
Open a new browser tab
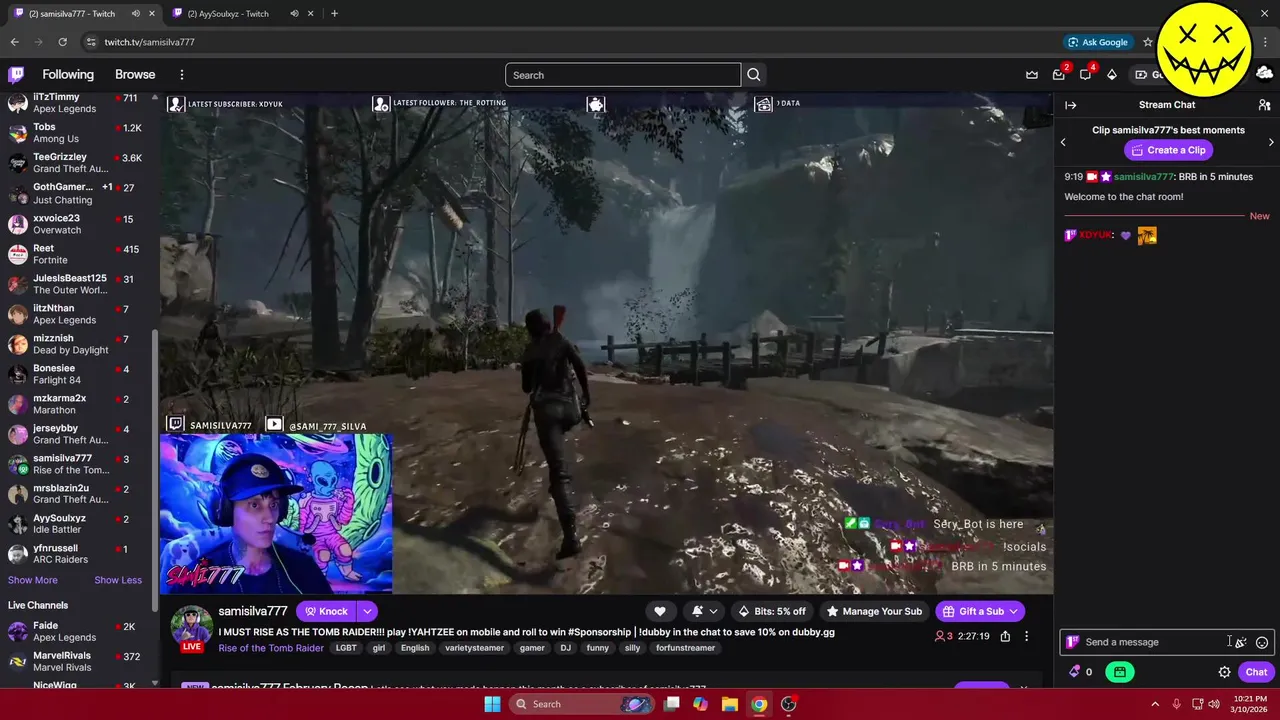(x=334, y=14)
